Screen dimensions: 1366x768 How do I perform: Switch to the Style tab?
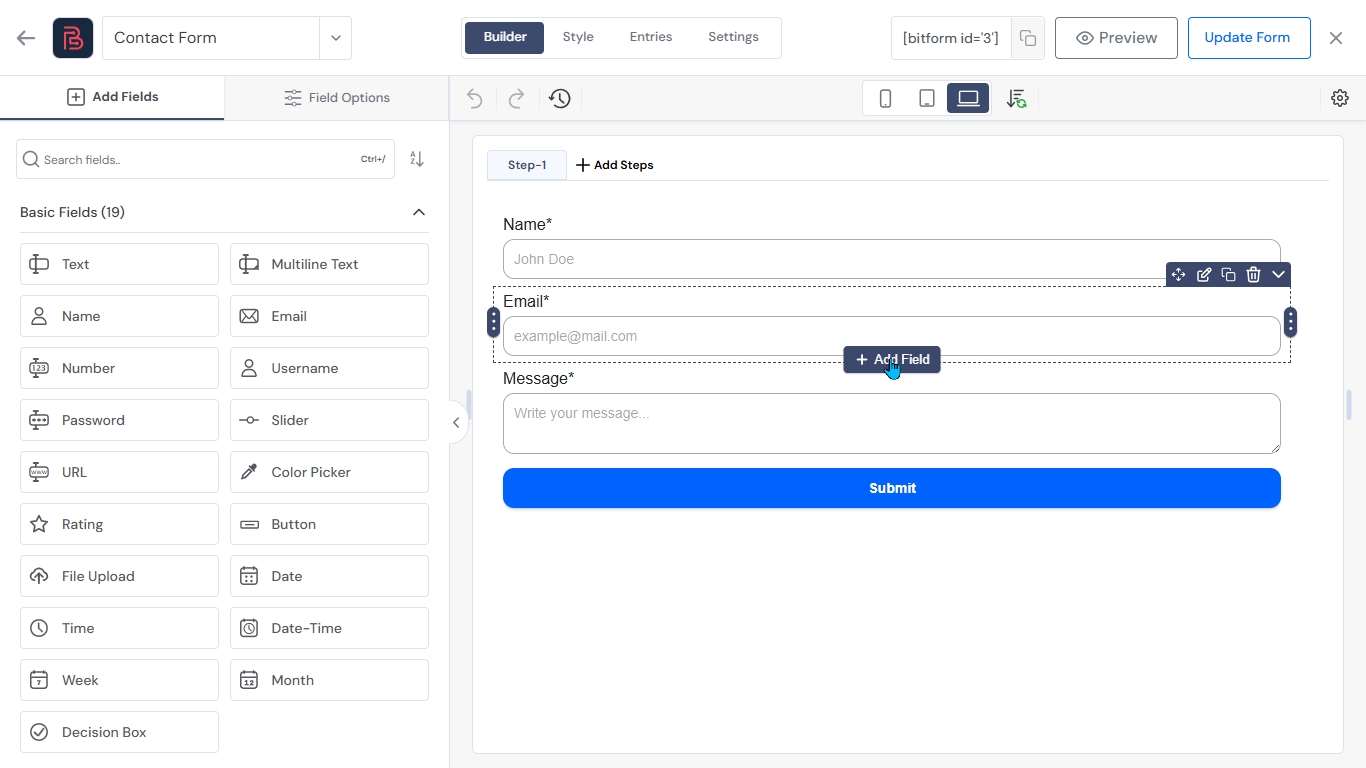tap(578, 37)
